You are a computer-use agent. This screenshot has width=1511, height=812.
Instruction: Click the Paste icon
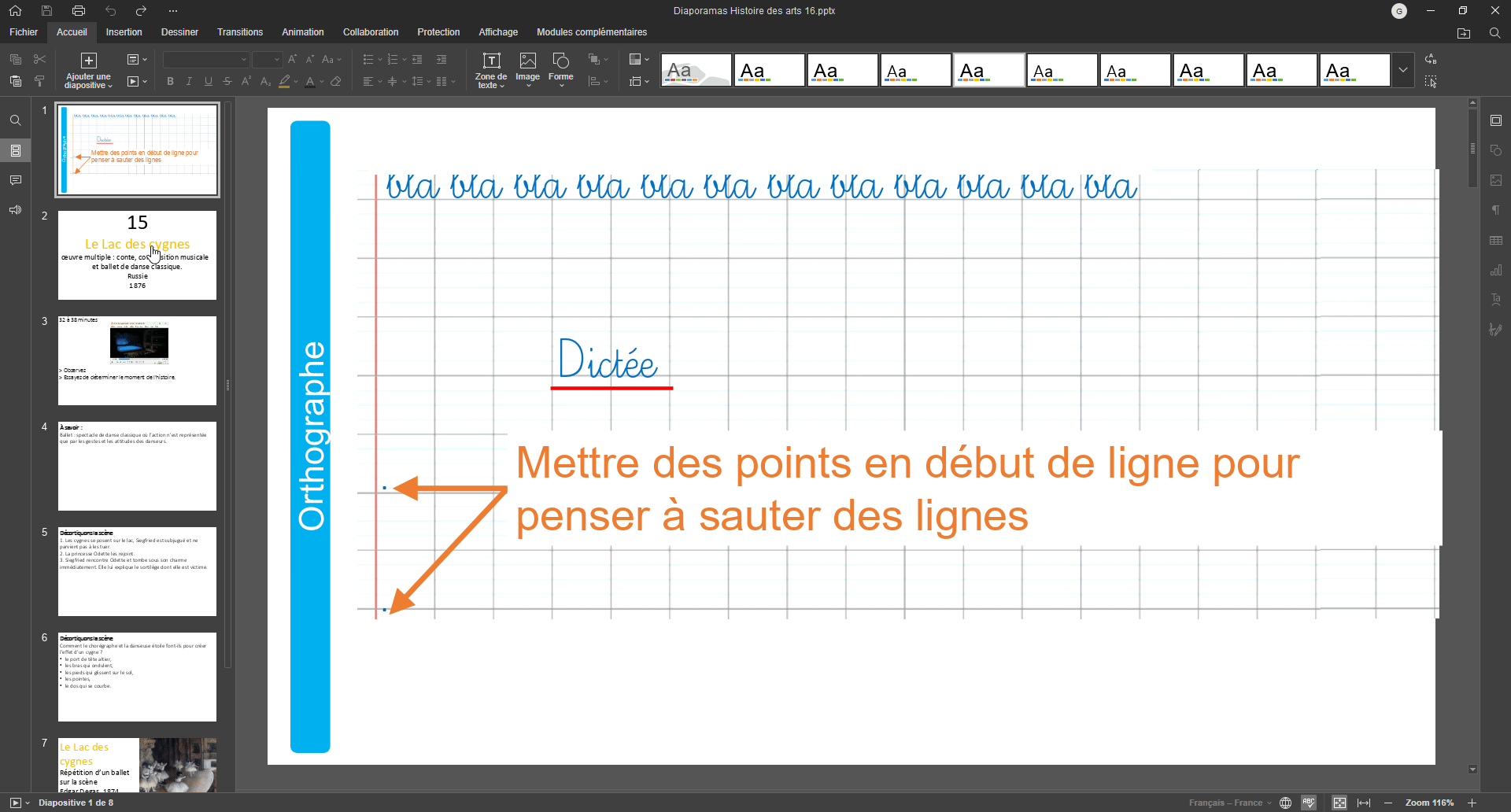click(x=15, y=81)
